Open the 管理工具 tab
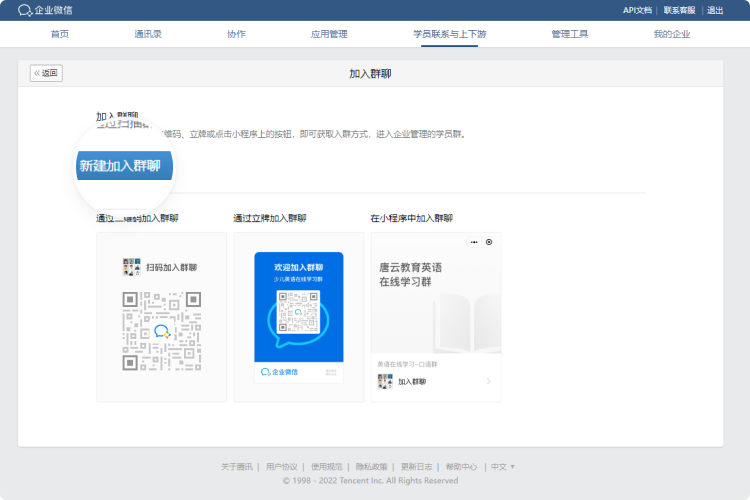The width and height of the screenshot is (750, 500). pyautogui.click(x=570, y=34)
